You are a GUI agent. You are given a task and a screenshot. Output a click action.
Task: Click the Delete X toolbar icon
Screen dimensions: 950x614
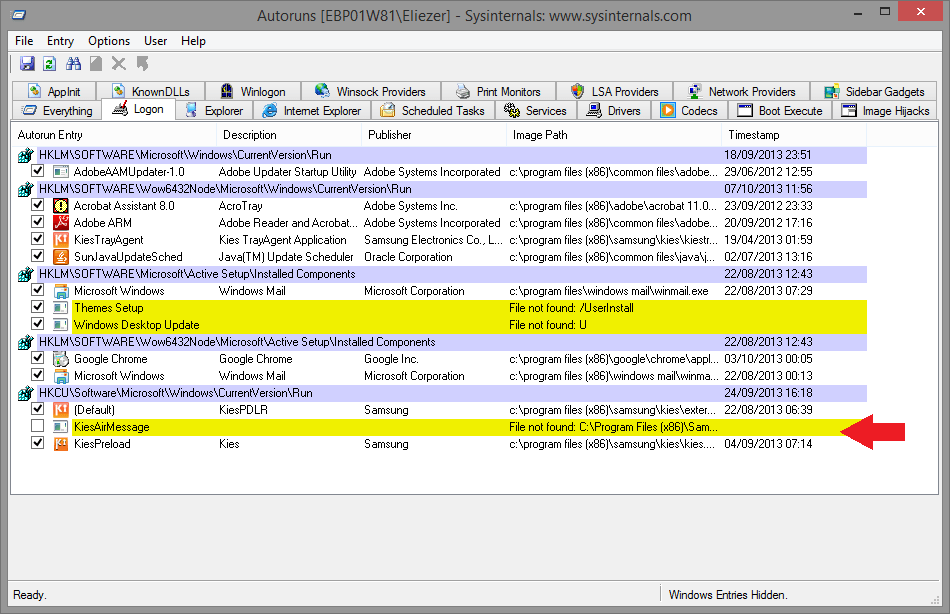(x=119, y=64)
